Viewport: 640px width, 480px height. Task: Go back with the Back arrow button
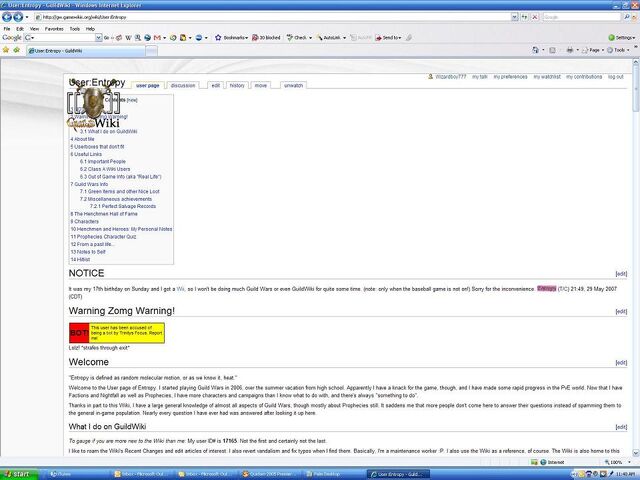point(7,17)
